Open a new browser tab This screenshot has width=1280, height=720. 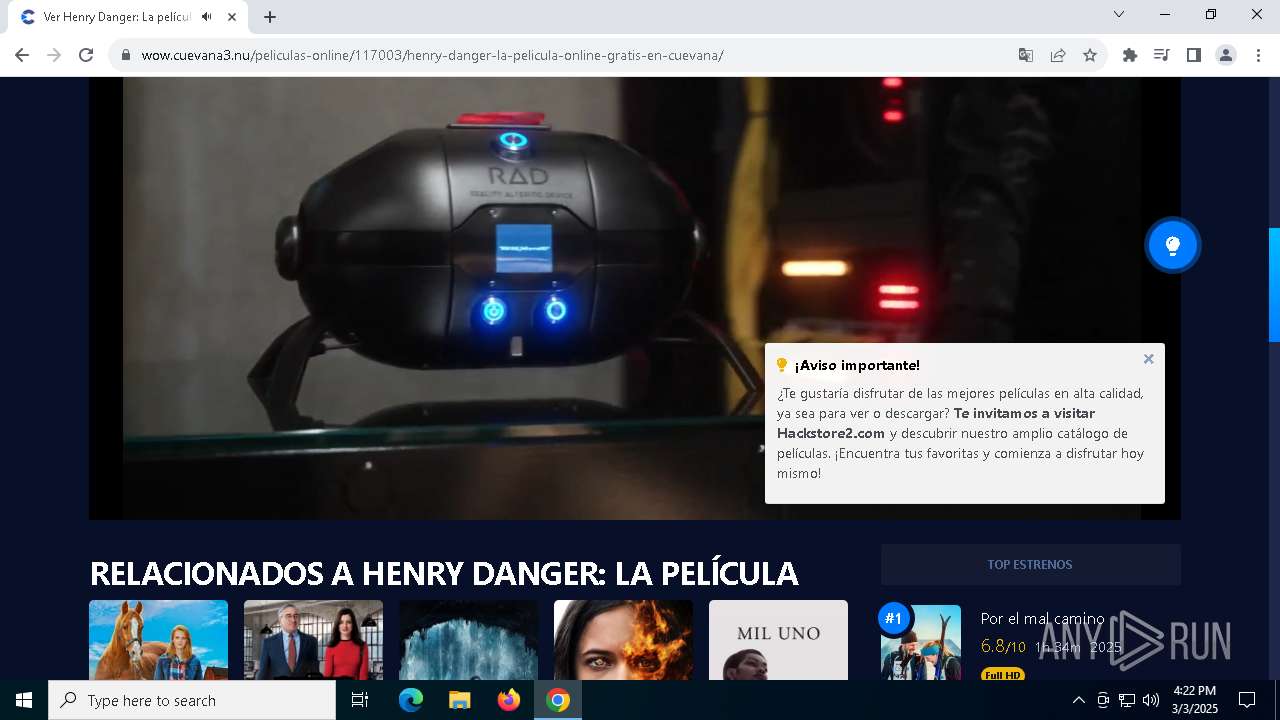click(x=270, y=17)
